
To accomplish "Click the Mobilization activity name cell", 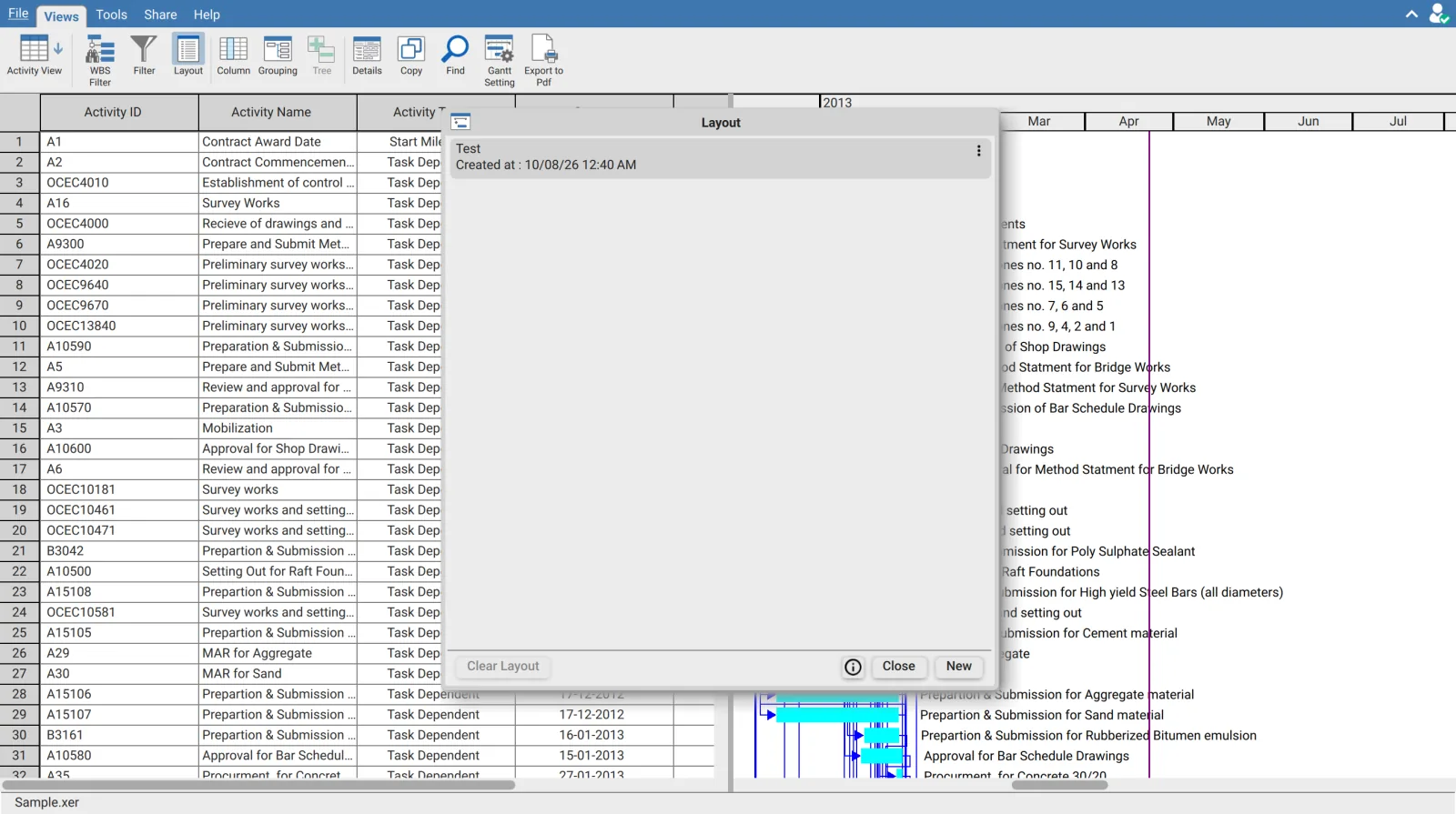I will pyautogui.click(x=278, y=428).
